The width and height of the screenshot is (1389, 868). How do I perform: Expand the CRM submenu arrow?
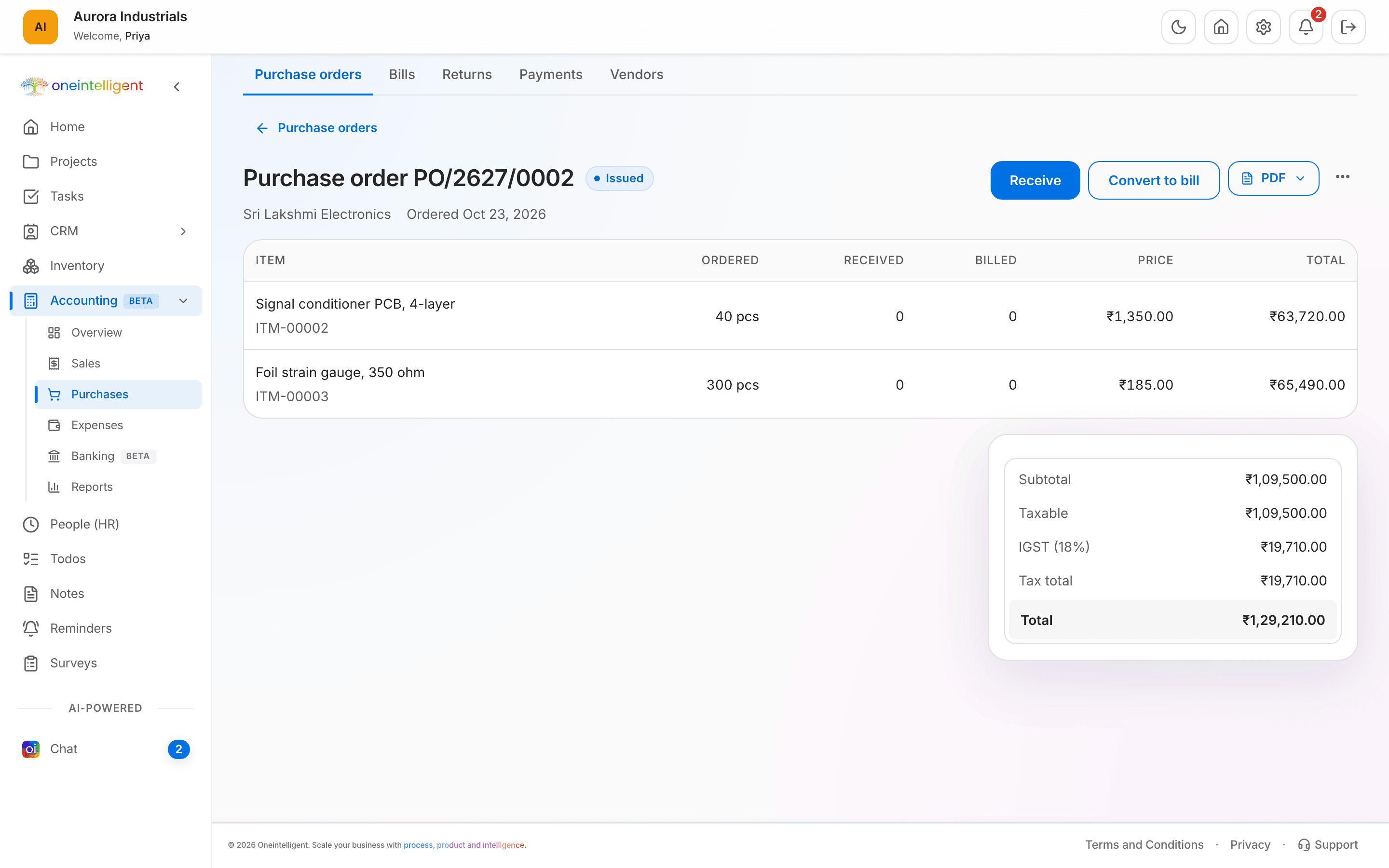click(x=183, y=231)
